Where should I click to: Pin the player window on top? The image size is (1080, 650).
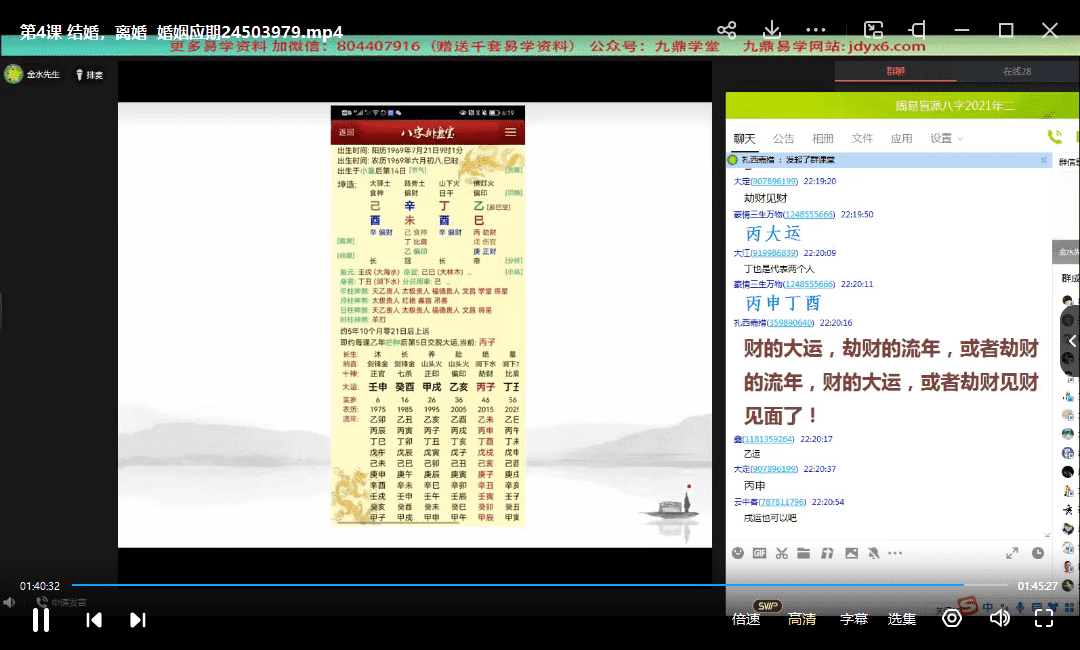(x=919, y=30)
